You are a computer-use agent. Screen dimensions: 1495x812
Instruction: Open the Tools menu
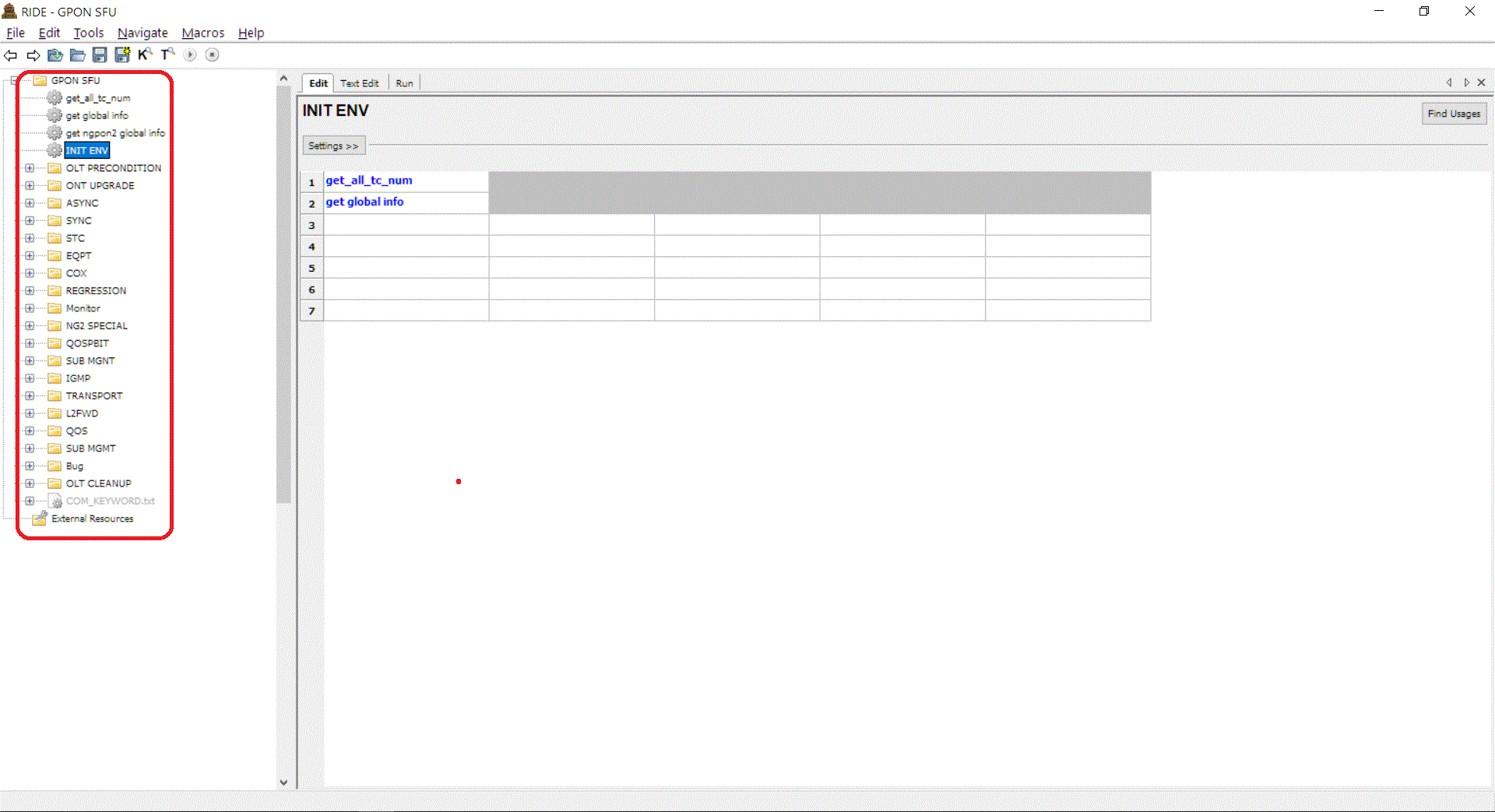click(x=89, y=33)
